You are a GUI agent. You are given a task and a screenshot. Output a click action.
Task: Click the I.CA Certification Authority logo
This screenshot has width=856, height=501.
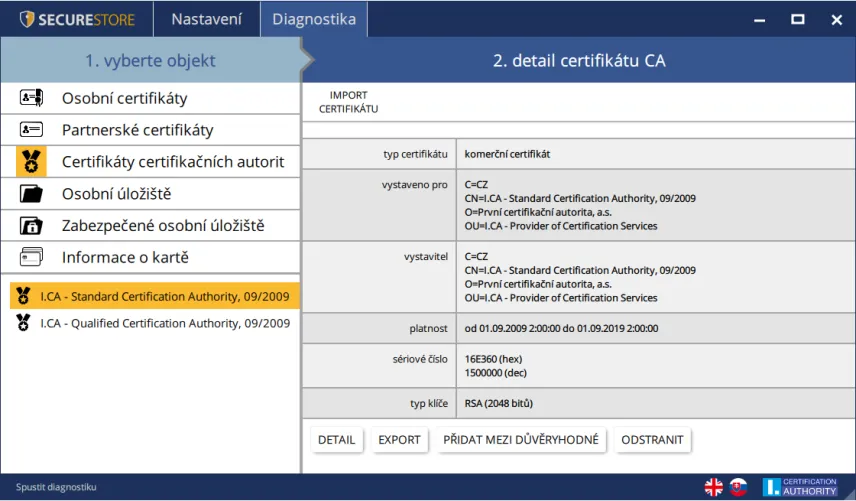[800, 487]
